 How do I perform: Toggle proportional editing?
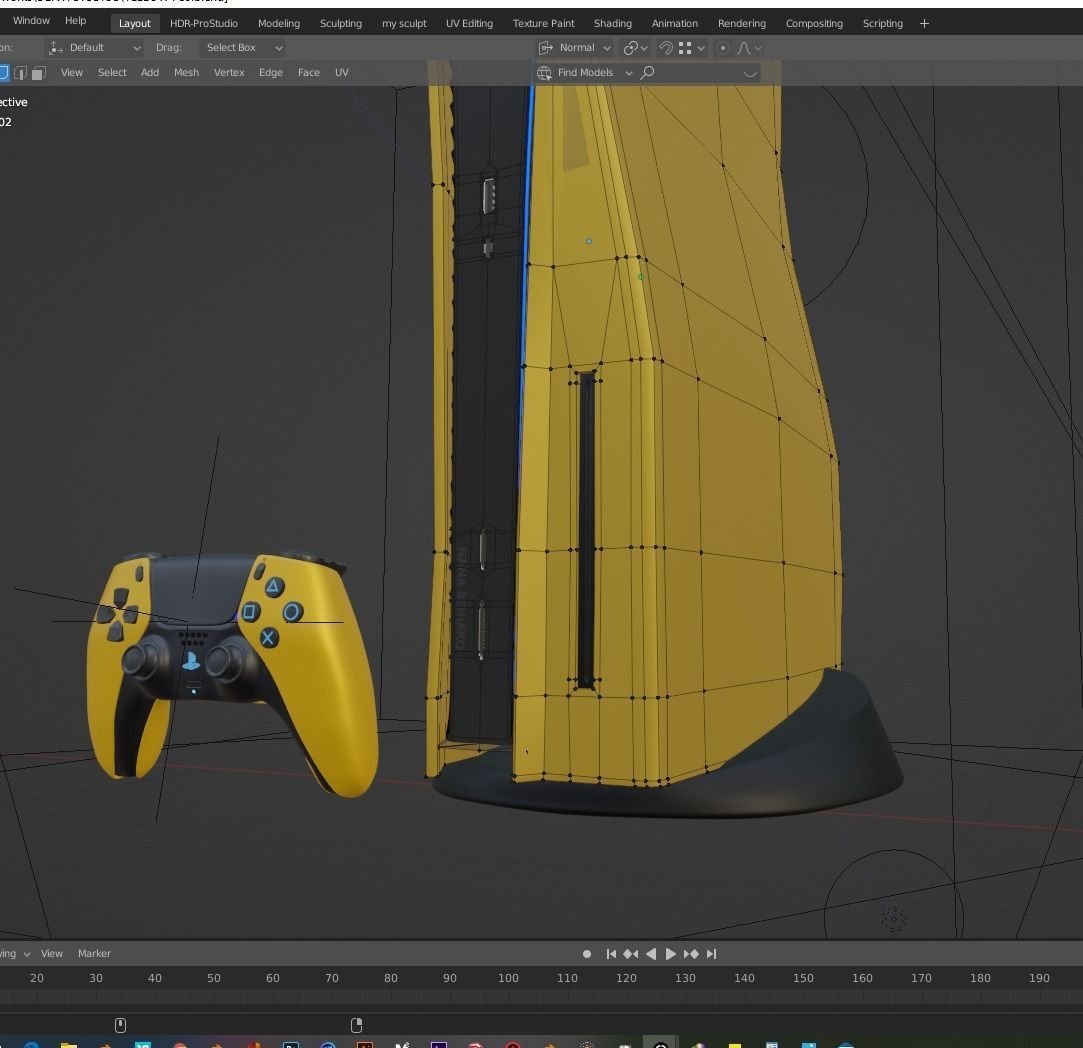(x=722, y=48)
